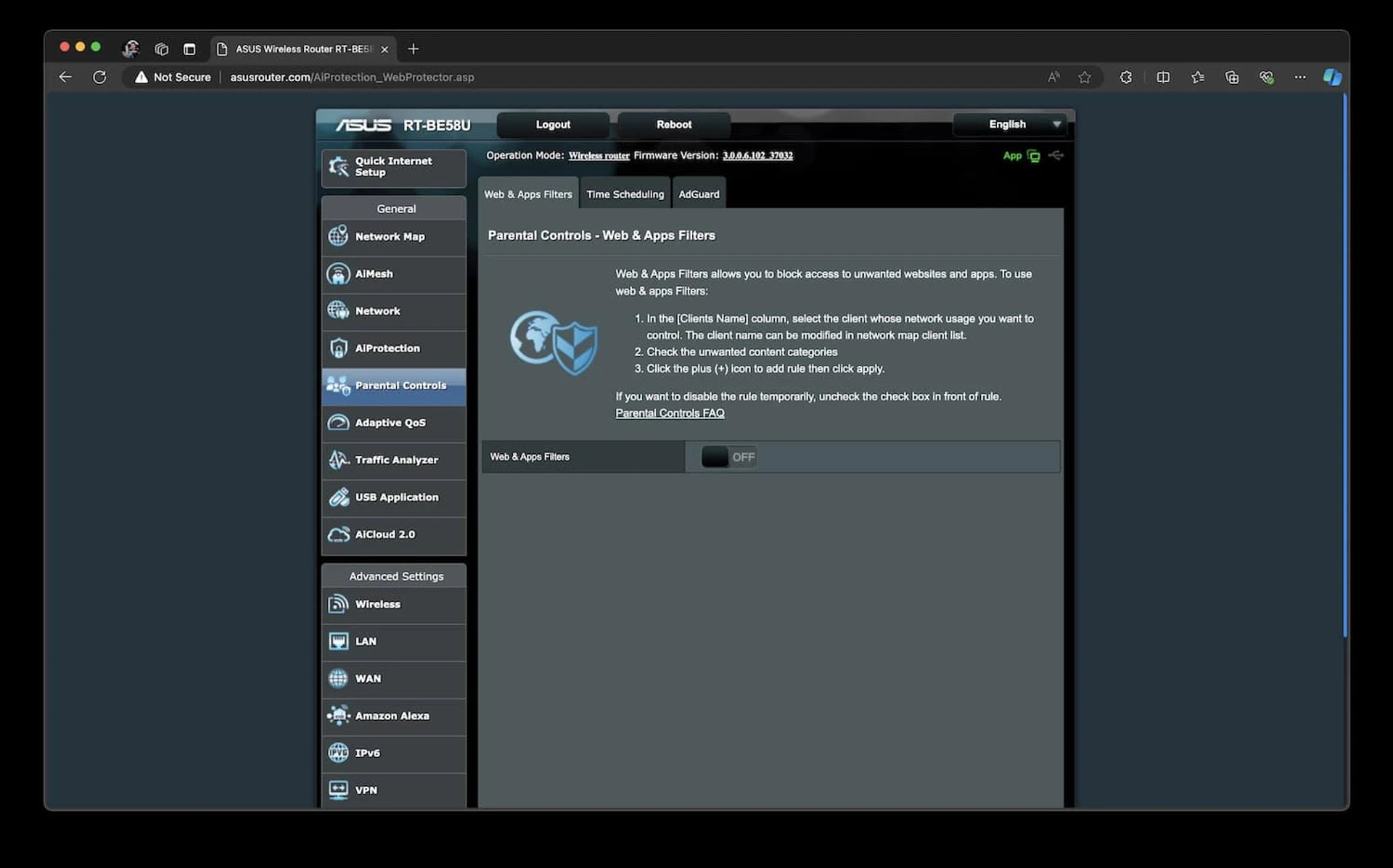The image size is (1393, 868).
Task: Open browser essentials heart icon
Action: point(1266,77)
